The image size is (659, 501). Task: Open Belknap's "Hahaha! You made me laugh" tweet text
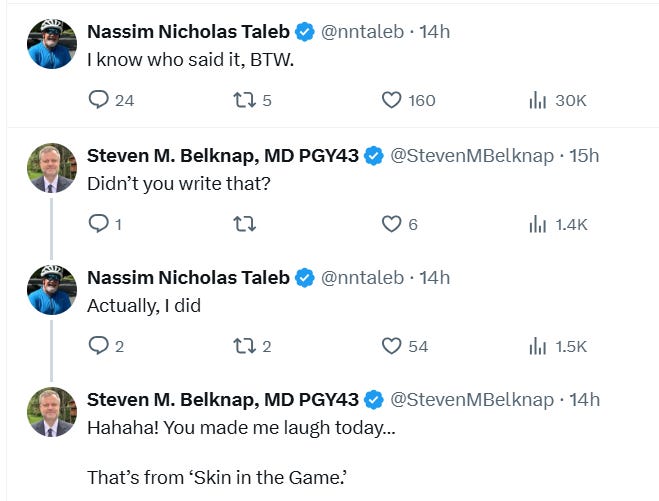(240, 428)
